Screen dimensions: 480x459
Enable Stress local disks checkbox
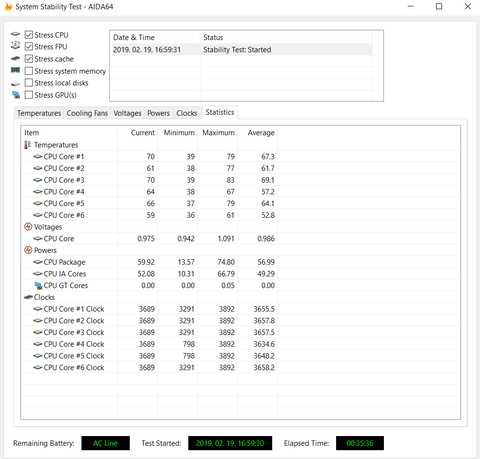(x=29, y=83)
